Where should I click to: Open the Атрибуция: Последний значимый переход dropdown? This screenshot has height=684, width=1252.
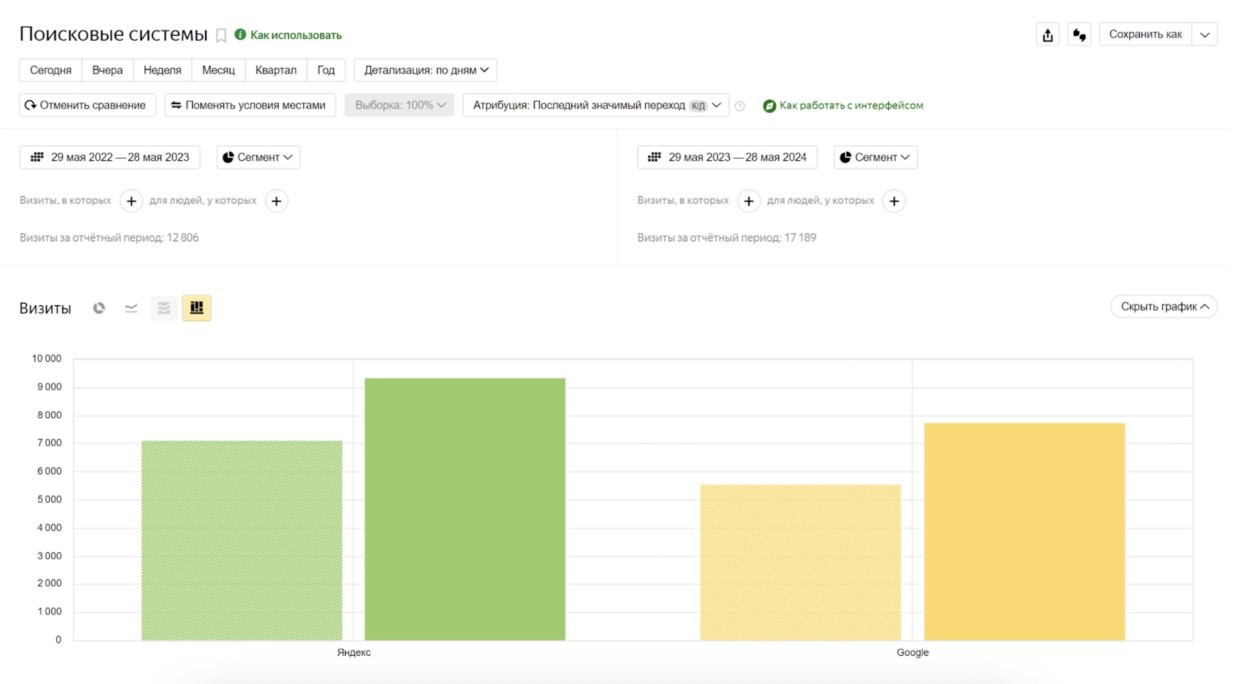point(596,105)
